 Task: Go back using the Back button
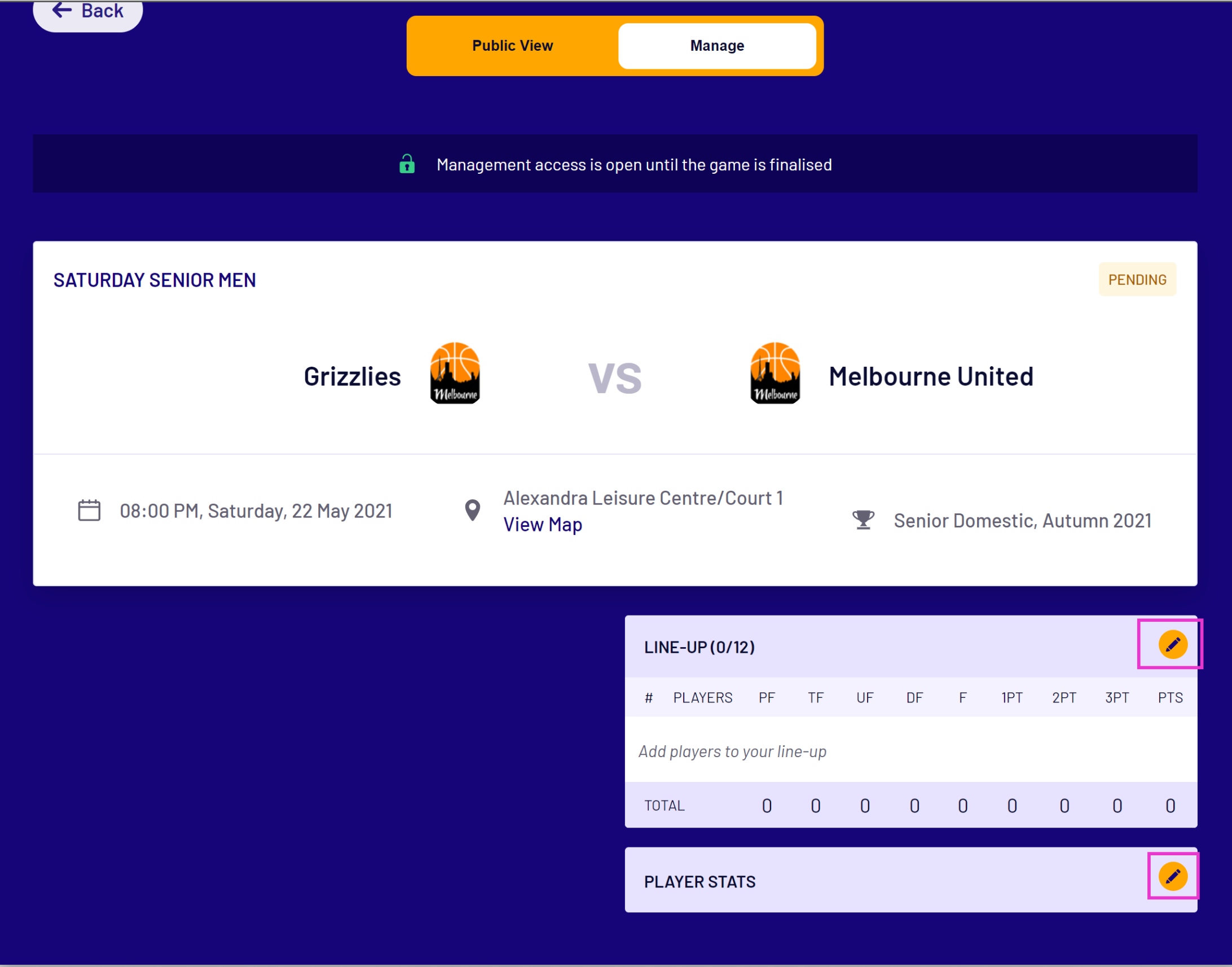88,12
